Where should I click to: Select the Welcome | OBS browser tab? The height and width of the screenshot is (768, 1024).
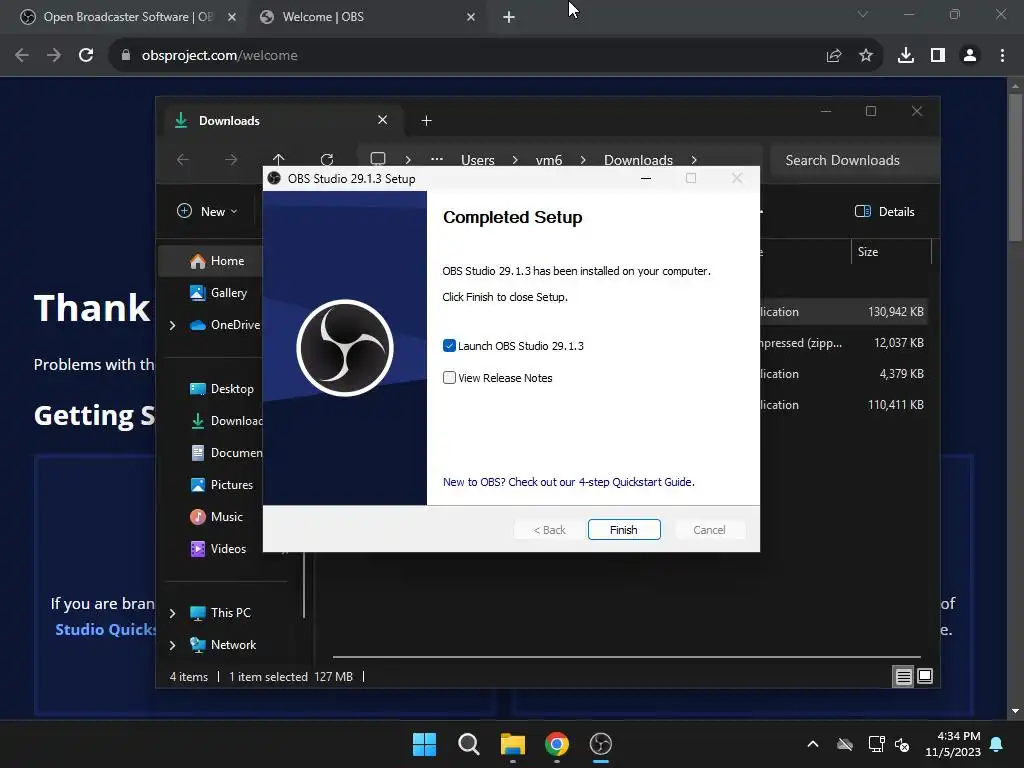point(368,17)
